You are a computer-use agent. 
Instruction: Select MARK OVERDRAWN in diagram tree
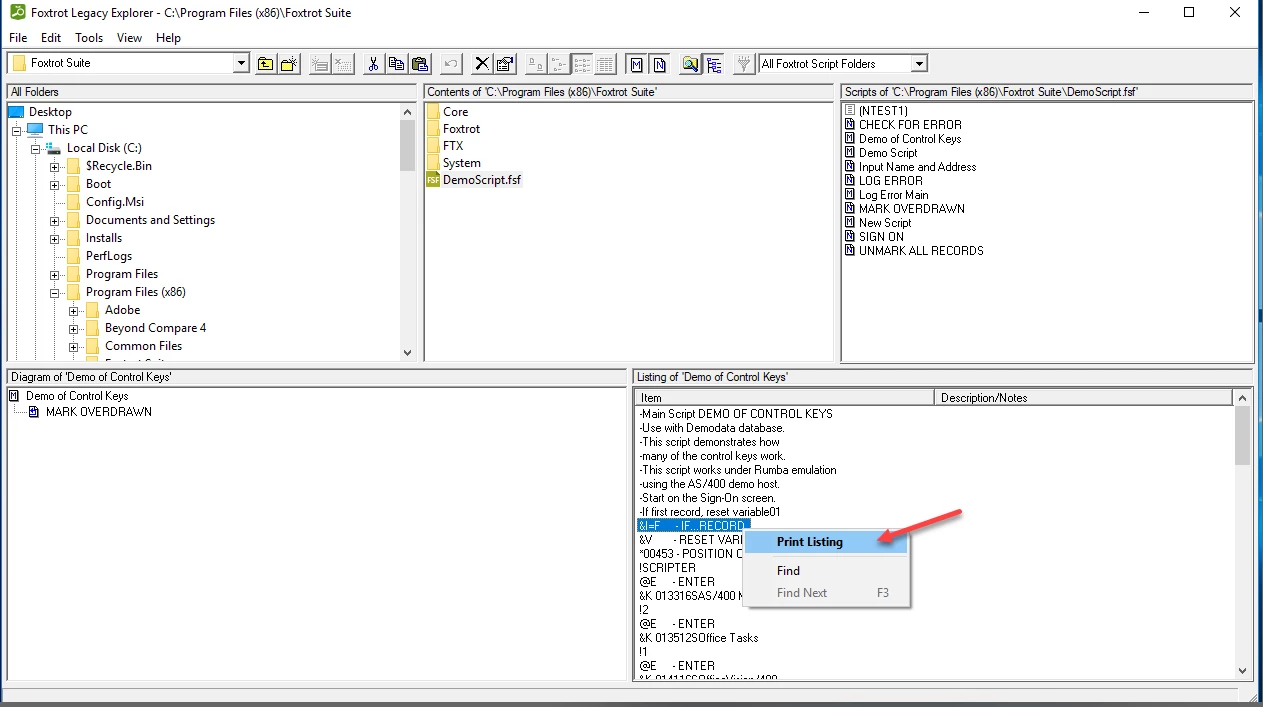click(98, 412)
